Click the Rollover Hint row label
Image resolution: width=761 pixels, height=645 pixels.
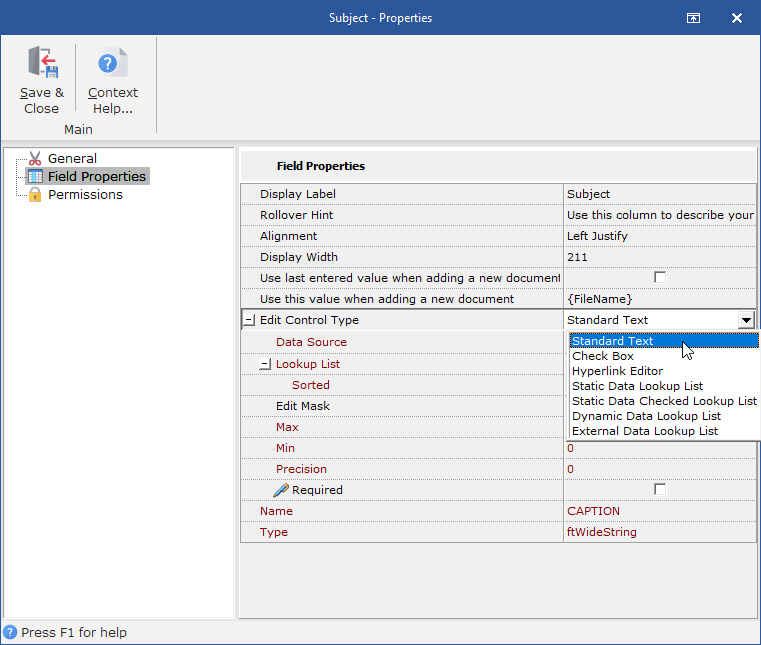pyautogui.click(x=297, y=215)
